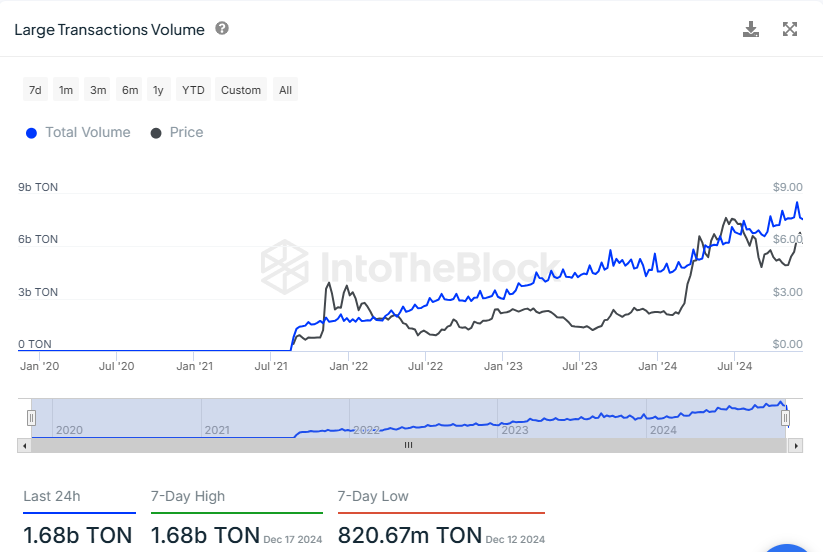Click the right navigator range handle
This screenshot has width=823, height=552.
pyautogui.click(x=787, y=417)
